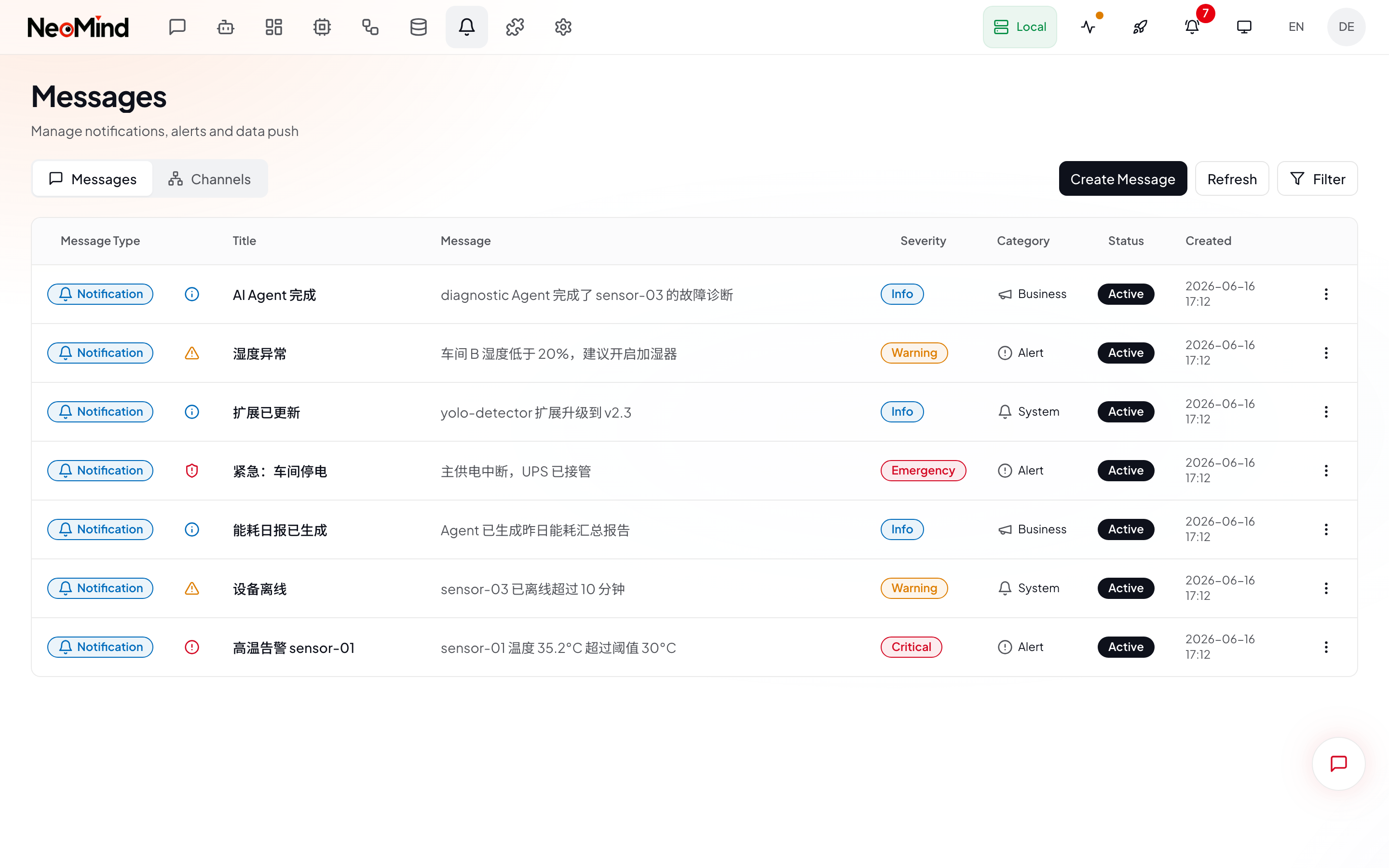Image resolution: width=1389 pixels, height=868 pixels.
Task: Click Alert category in 紧急：车间停电 row
Action: point(1020,471)
